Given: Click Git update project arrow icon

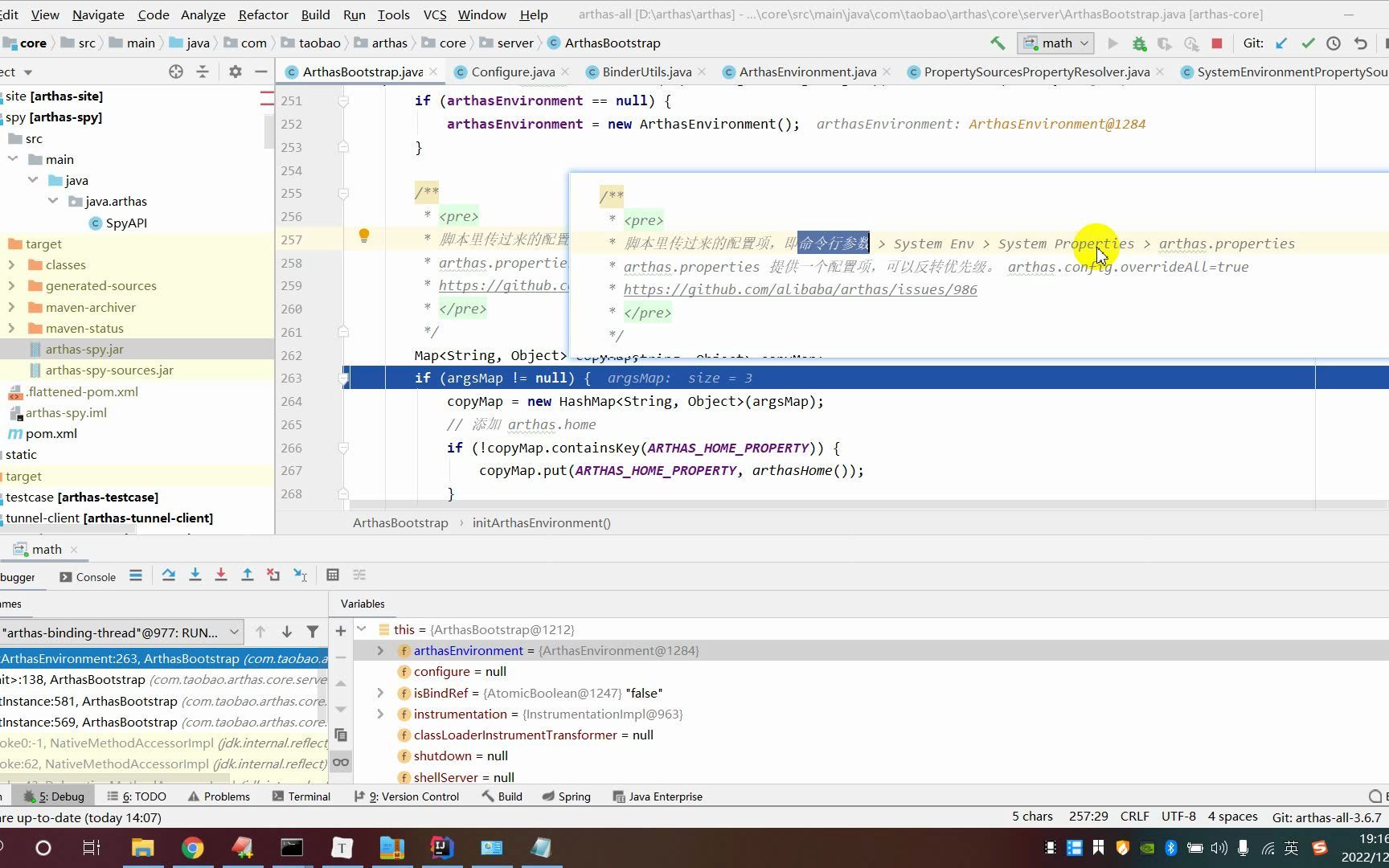Looking at the screenshot, I should click(x=1281, y=43).
